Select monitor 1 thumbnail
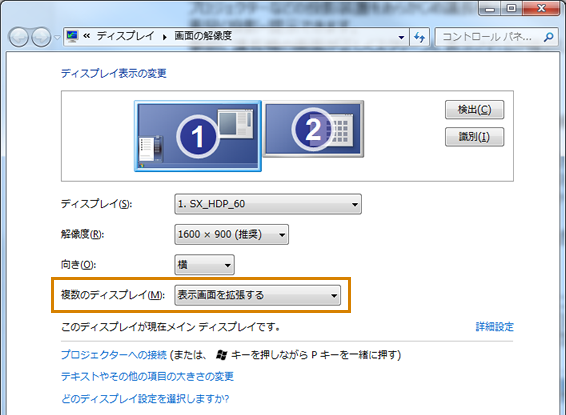 [198, 136]
